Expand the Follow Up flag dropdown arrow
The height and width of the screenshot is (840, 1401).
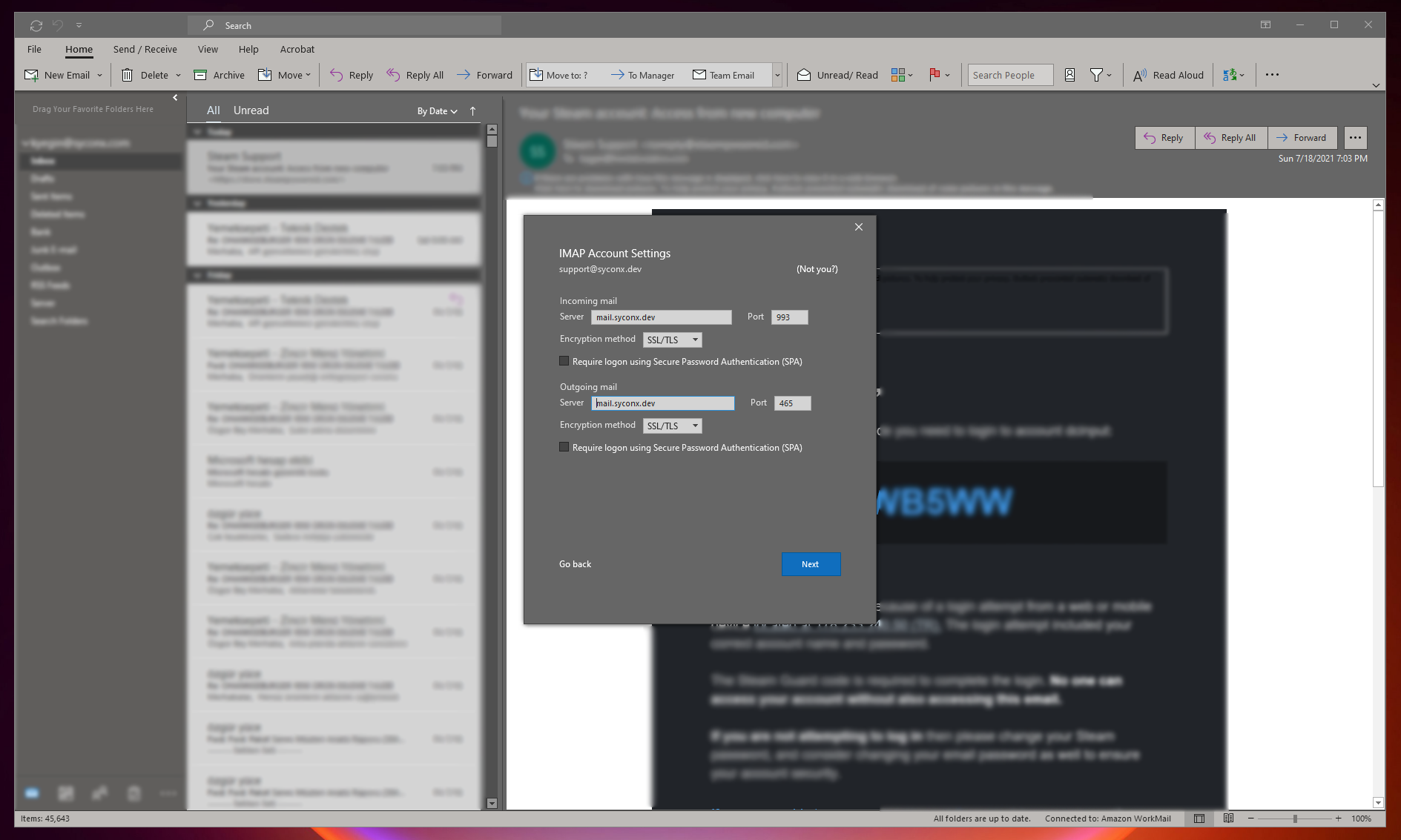pyautogui.click(x=947, y=75)
